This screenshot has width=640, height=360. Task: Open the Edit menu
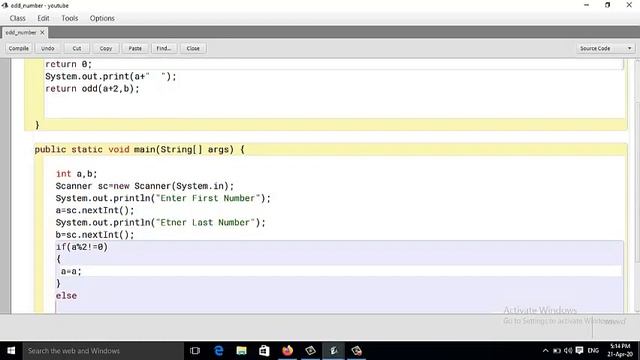click(x=43, y=18)
